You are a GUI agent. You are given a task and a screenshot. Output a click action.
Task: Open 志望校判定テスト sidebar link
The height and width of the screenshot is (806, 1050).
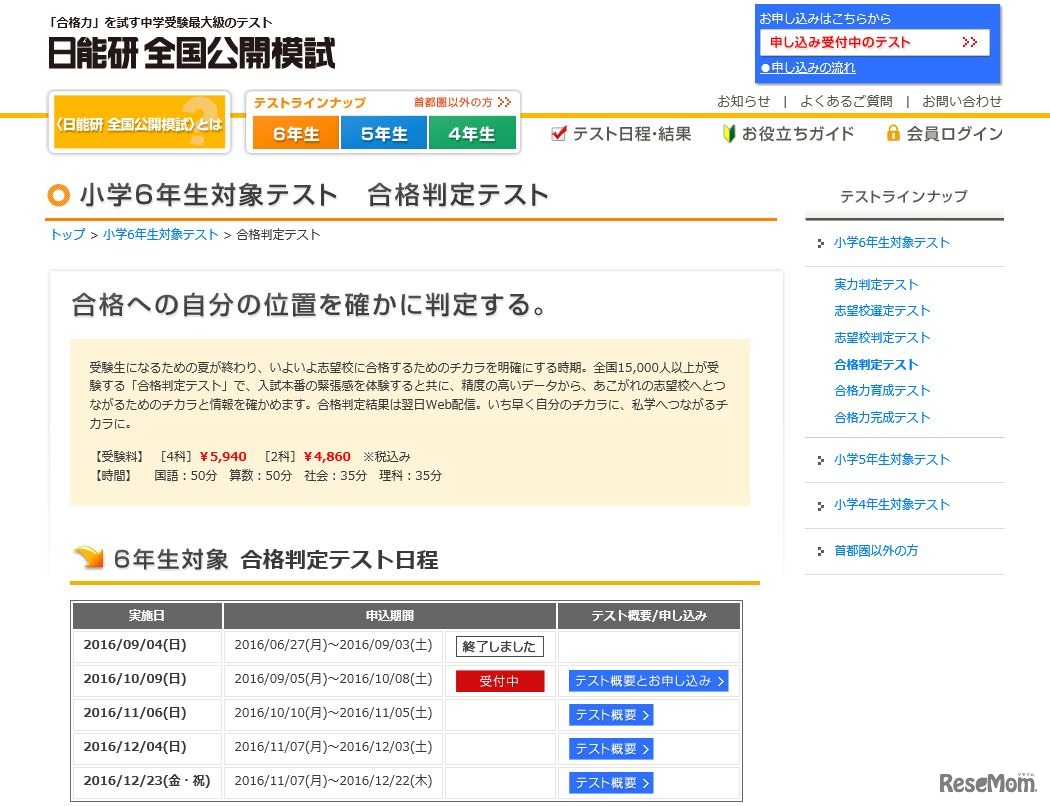pos(882,337)
